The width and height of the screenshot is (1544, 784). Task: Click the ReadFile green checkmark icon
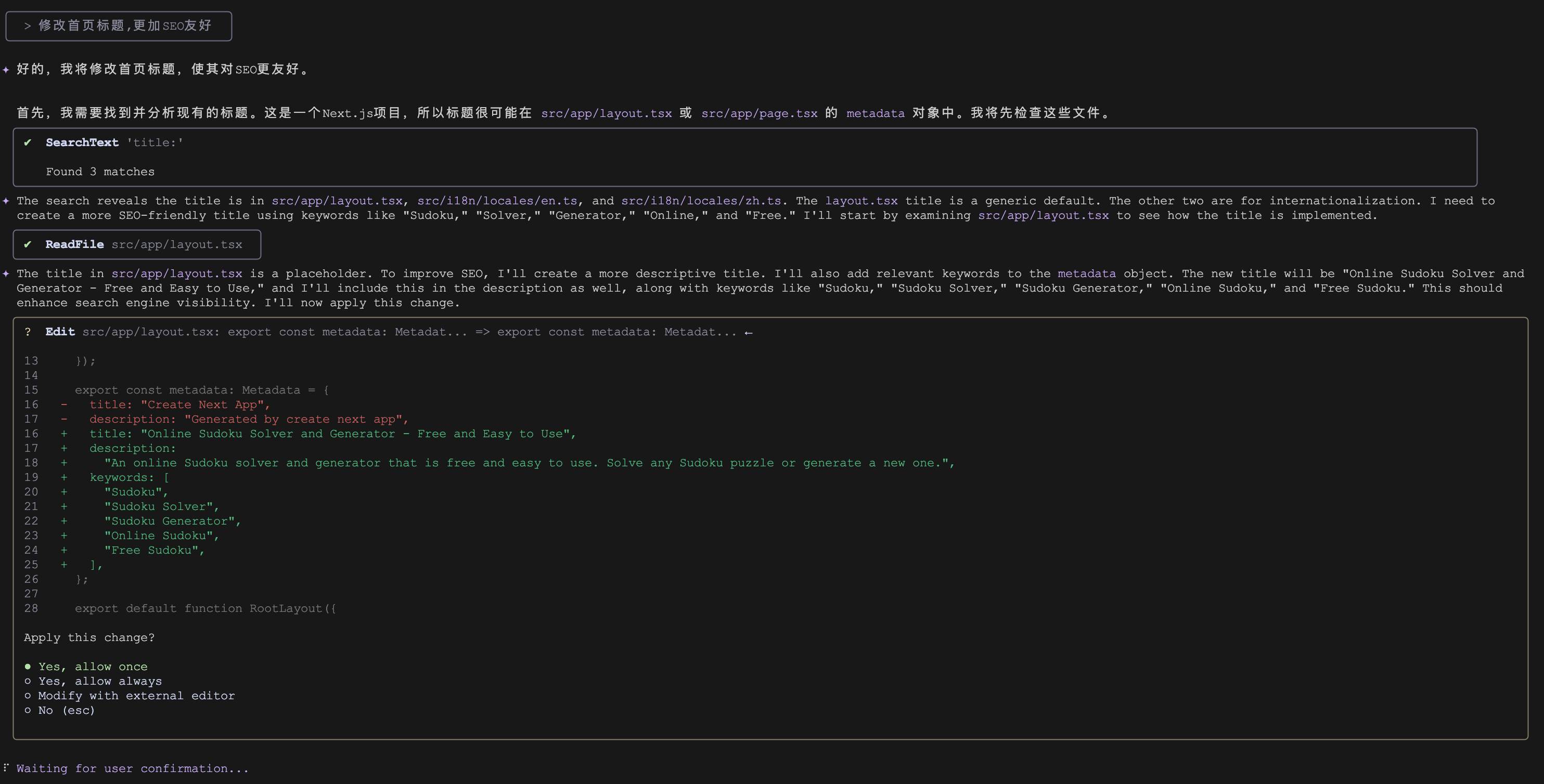[28, 244]
